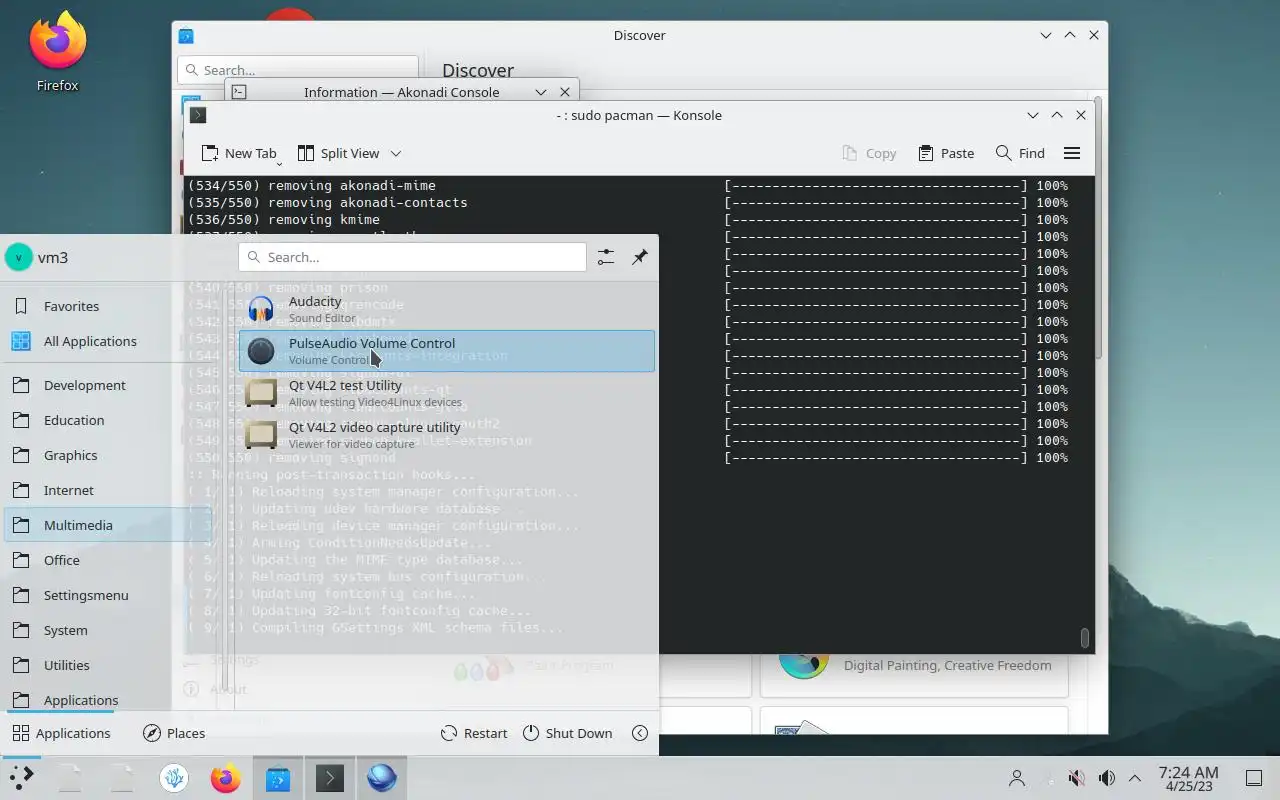Click the user account tray icon
Screen dimensions: 1280x800
(x=1017, y=778)
